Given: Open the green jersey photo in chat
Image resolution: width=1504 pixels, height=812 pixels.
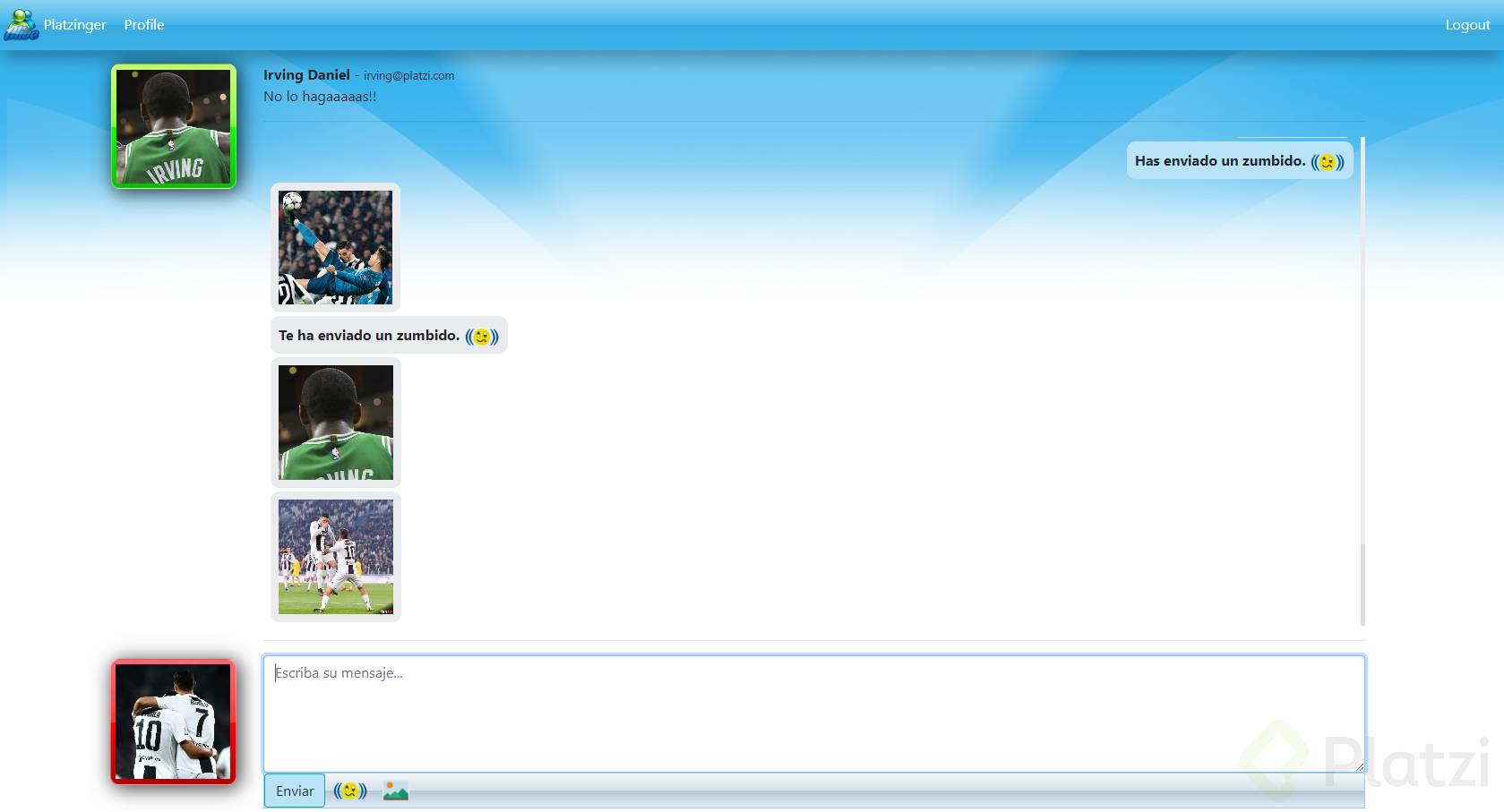Looking at the screenshot, I should 336,423.
